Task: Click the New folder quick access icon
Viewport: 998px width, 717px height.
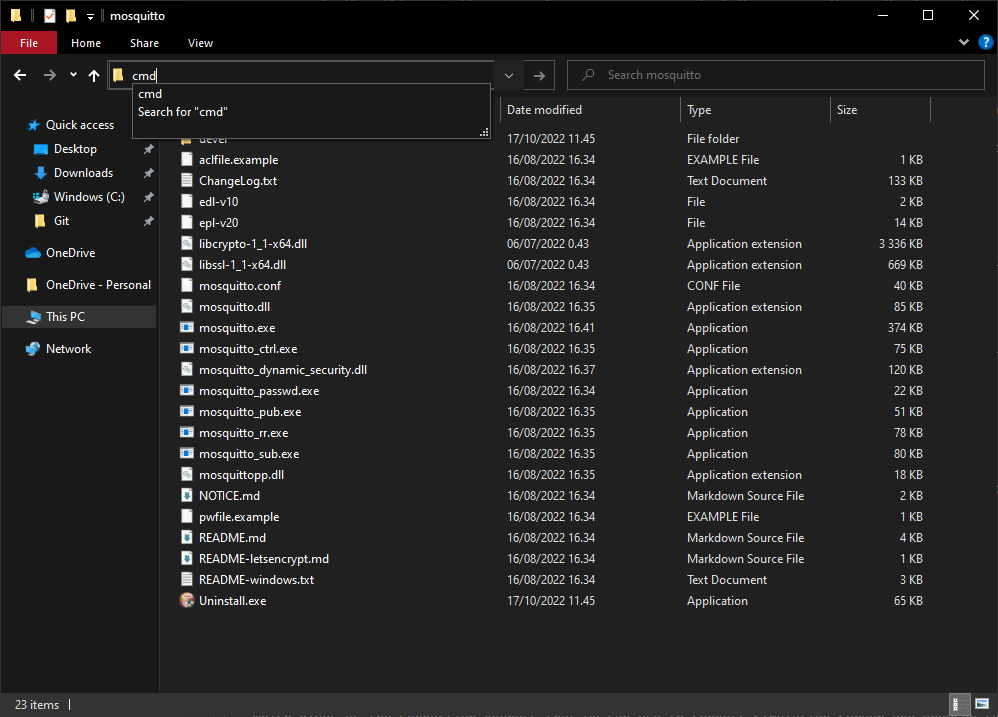Action: click(71, 15)
